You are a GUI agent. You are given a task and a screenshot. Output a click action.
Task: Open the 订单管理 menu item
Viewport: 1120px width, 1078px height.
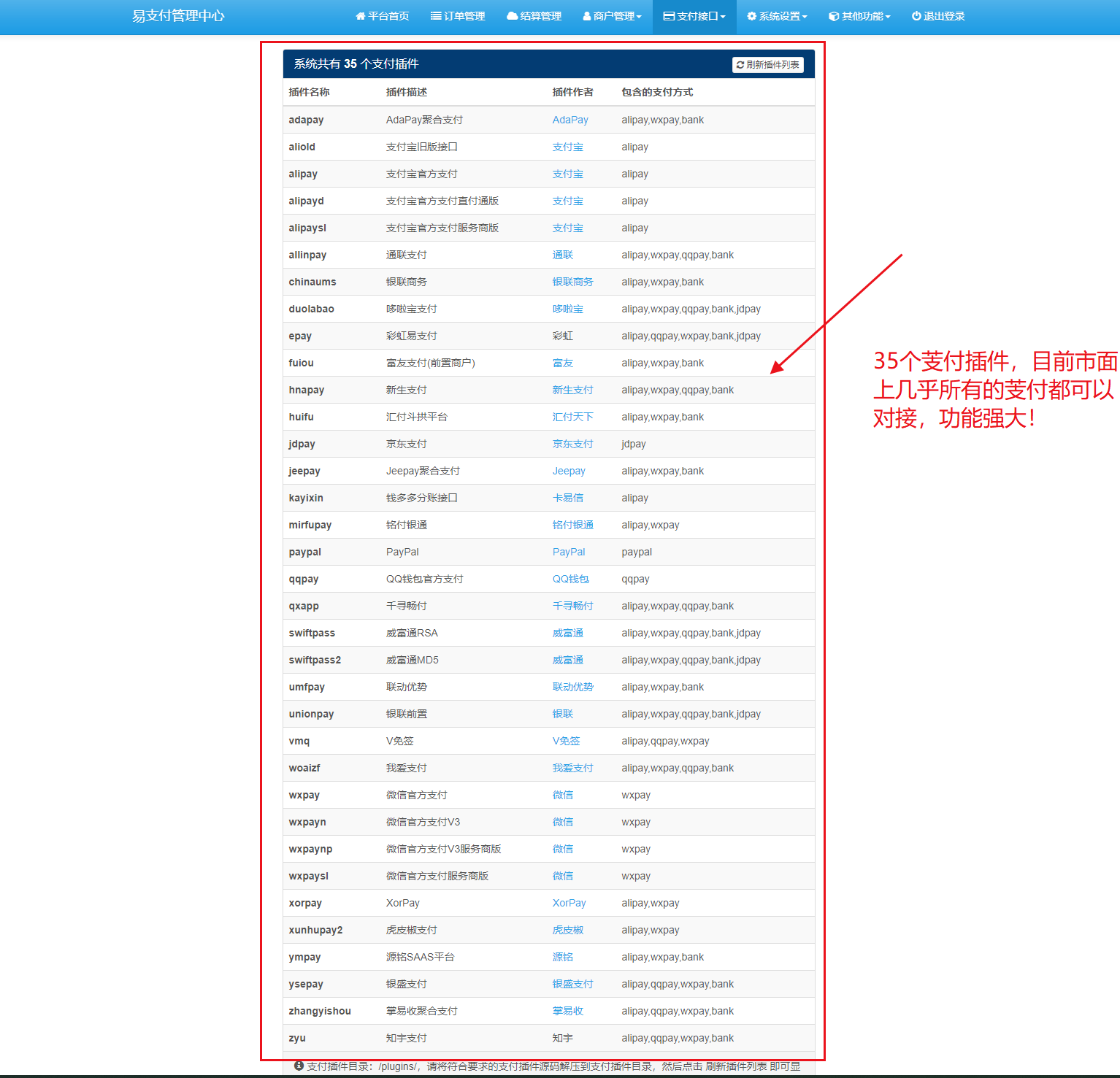pyautogui.click(x=458, y=16)
